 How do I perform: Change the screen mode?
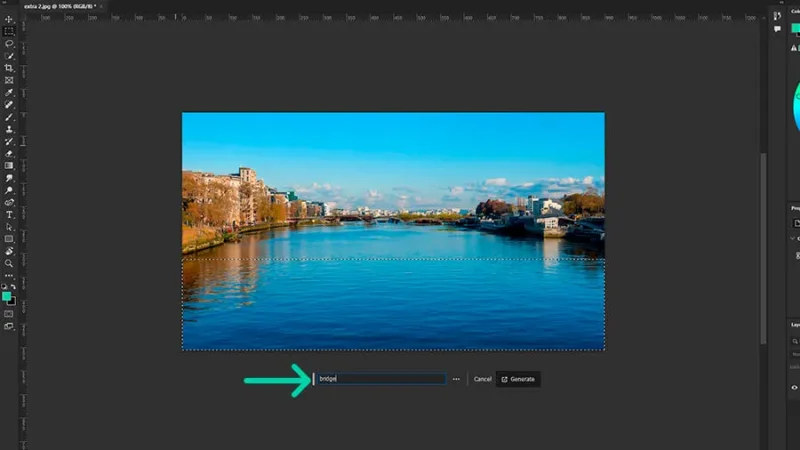point(9,327)
